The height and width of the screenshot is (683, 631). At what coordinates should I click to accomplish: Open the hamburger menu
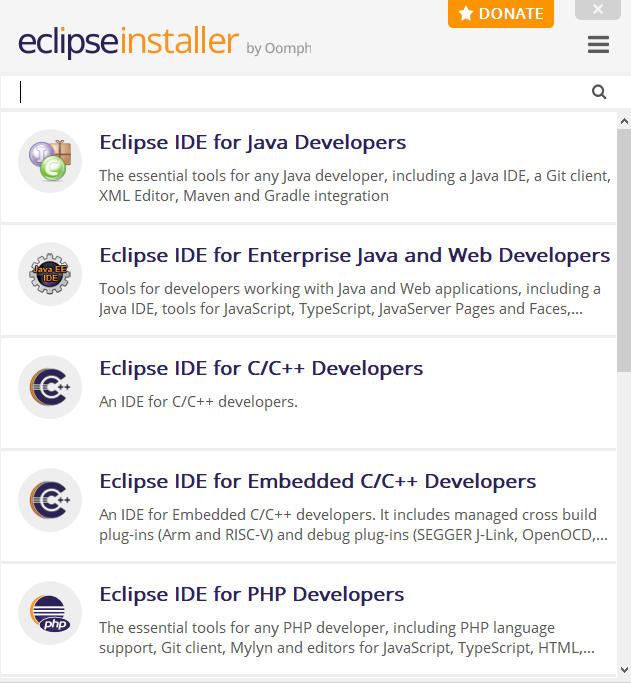598,44
